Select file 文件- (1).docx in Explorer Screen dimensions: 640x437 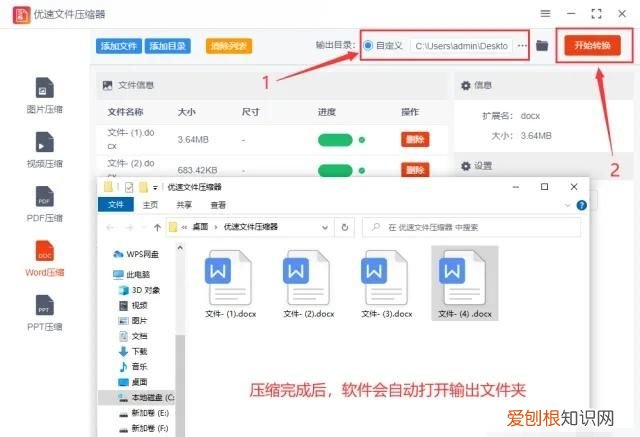click(230, 284)
